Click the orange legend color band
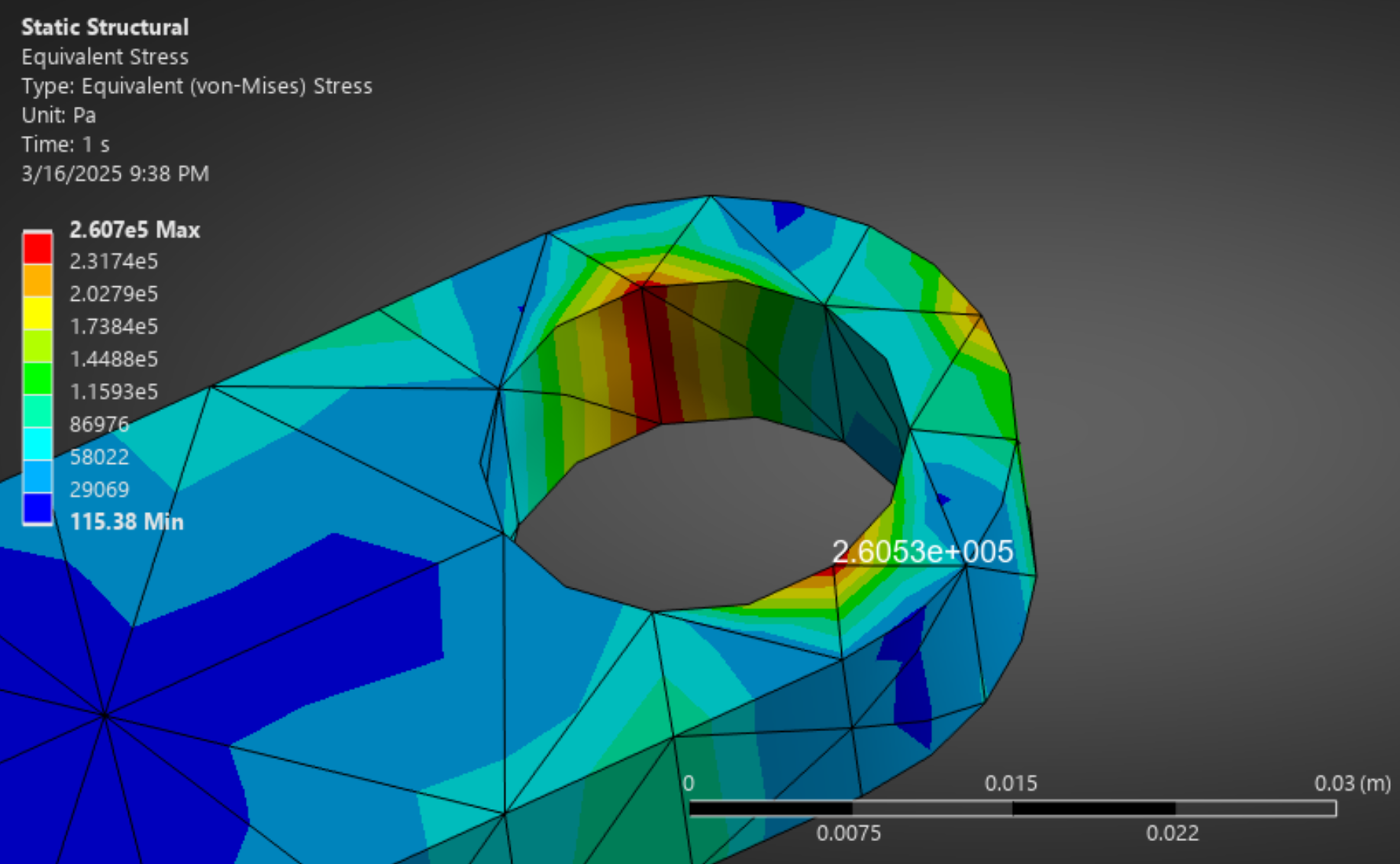Image resolution: width=1400 pixels, height=864 pixels. 37,280
